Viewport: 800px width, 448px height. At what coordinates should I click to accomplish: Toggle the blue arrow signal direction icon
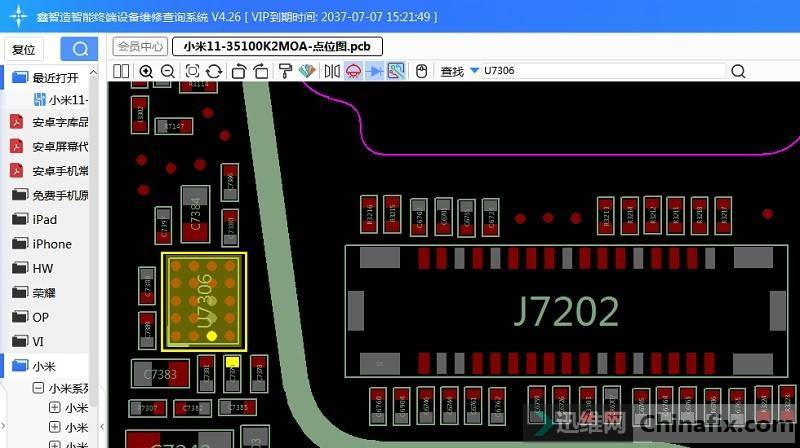(375, 71)
